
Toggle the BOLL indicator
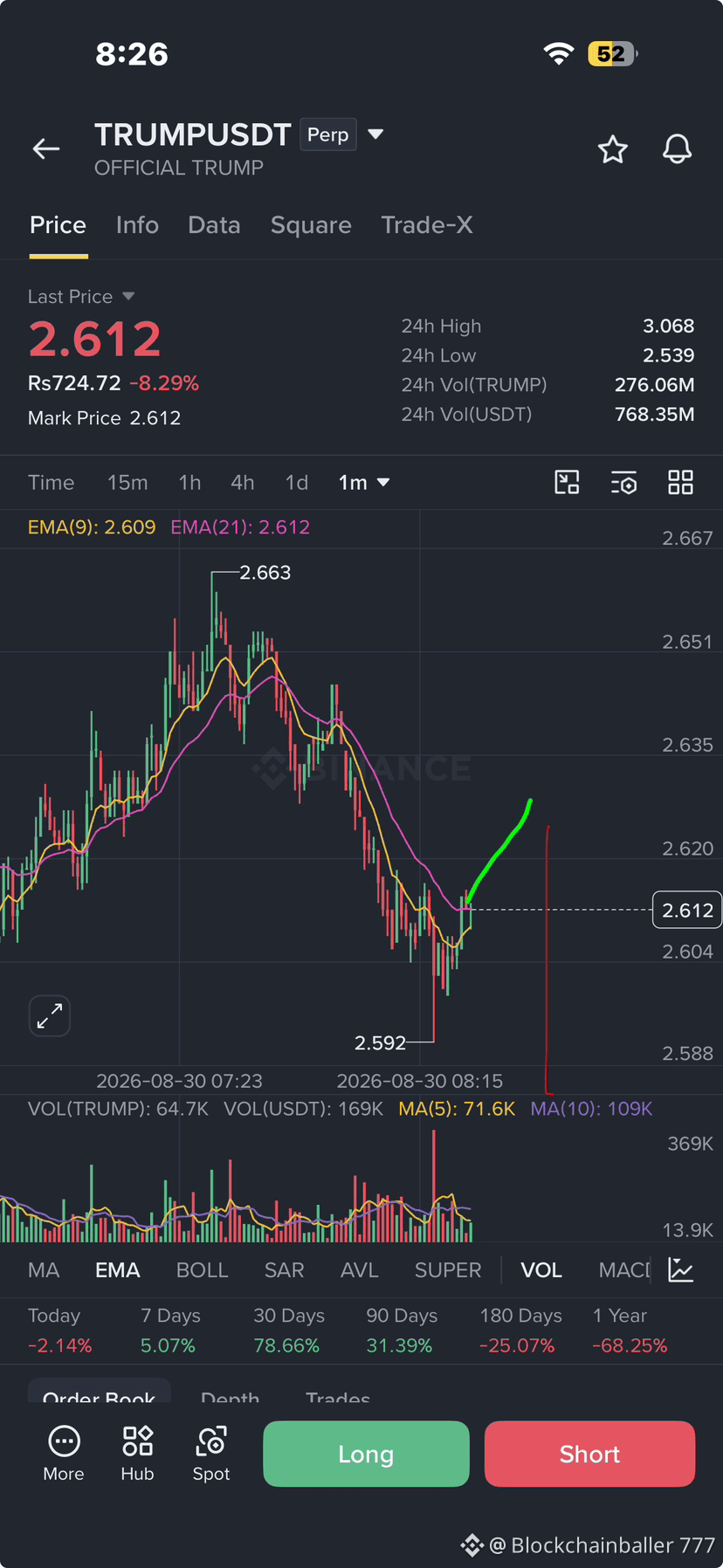click(202, 1269)
